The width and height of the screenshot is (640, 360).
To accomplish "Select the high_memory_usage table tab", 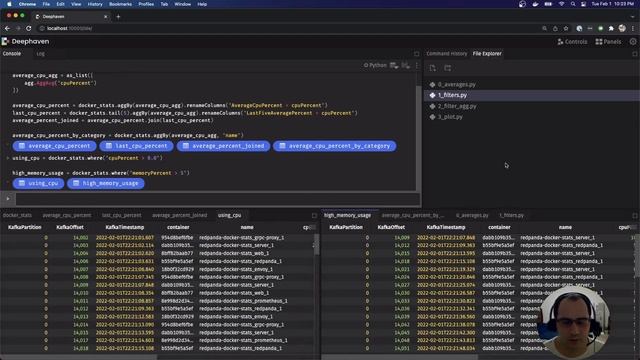I will pos(347,215).
